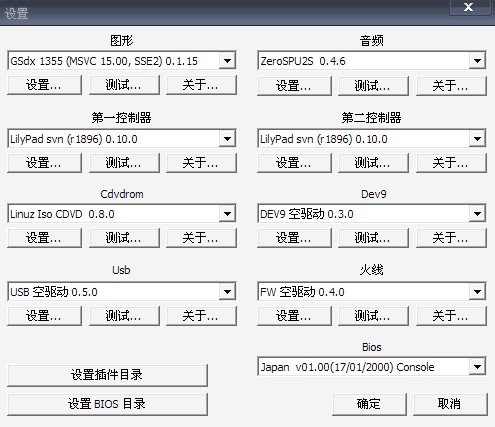The height and width of the screenshot is (427, 495).
Task: Open the 图形 plugin dropdown arrow
Action: point(227,61)
